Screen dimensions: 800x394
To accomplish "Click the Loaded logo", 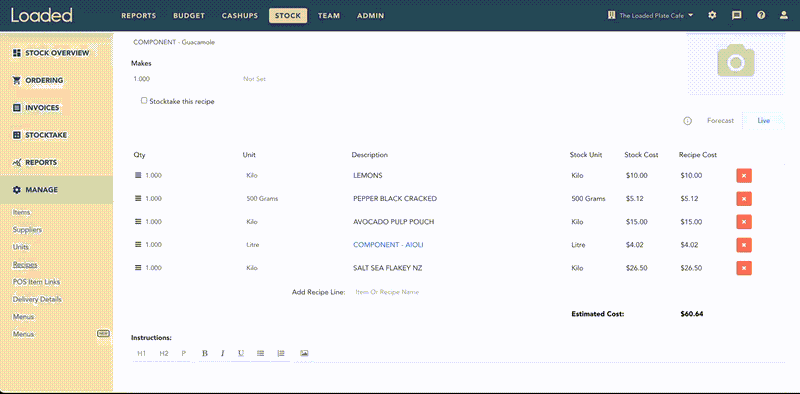I will [42, 15].
